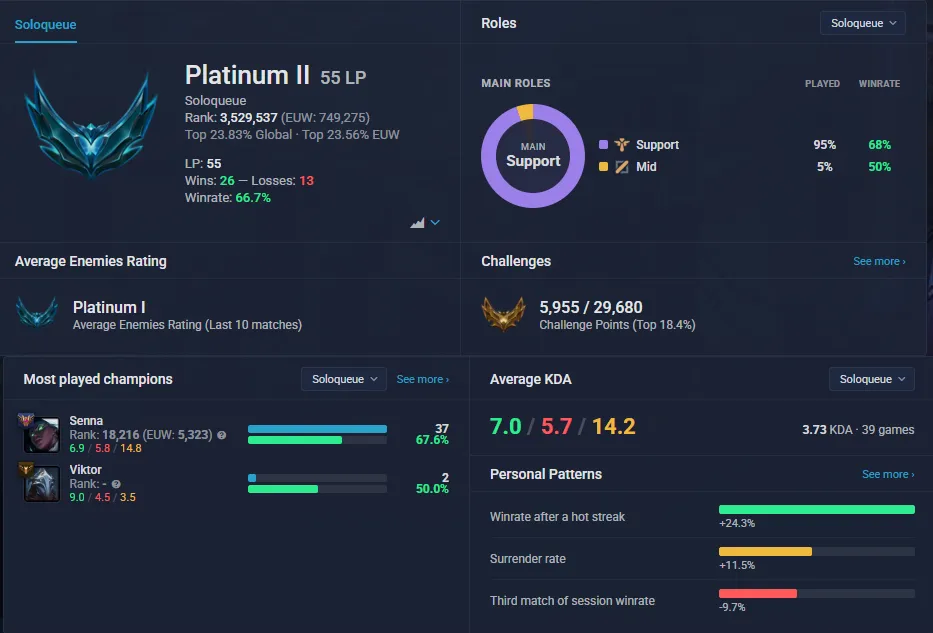
Task: Click the Support 68% winrate value
Action: click(879, 145)
